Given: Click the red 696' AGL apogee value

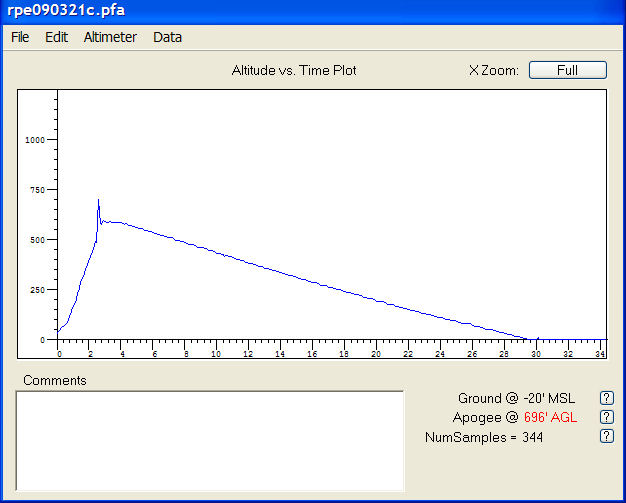Looking at the screenshot, I should (551, 418).
